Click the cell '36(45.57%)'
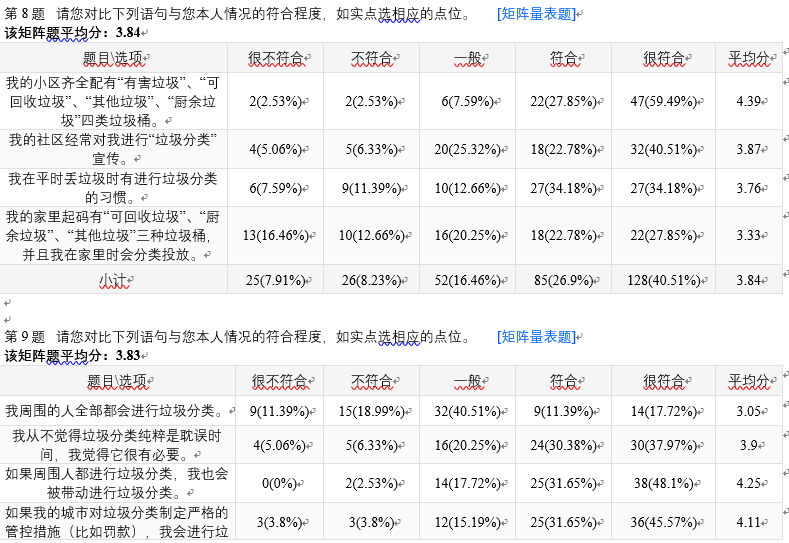The height and width of the screenshot is (543, 789). click(663, 523)
